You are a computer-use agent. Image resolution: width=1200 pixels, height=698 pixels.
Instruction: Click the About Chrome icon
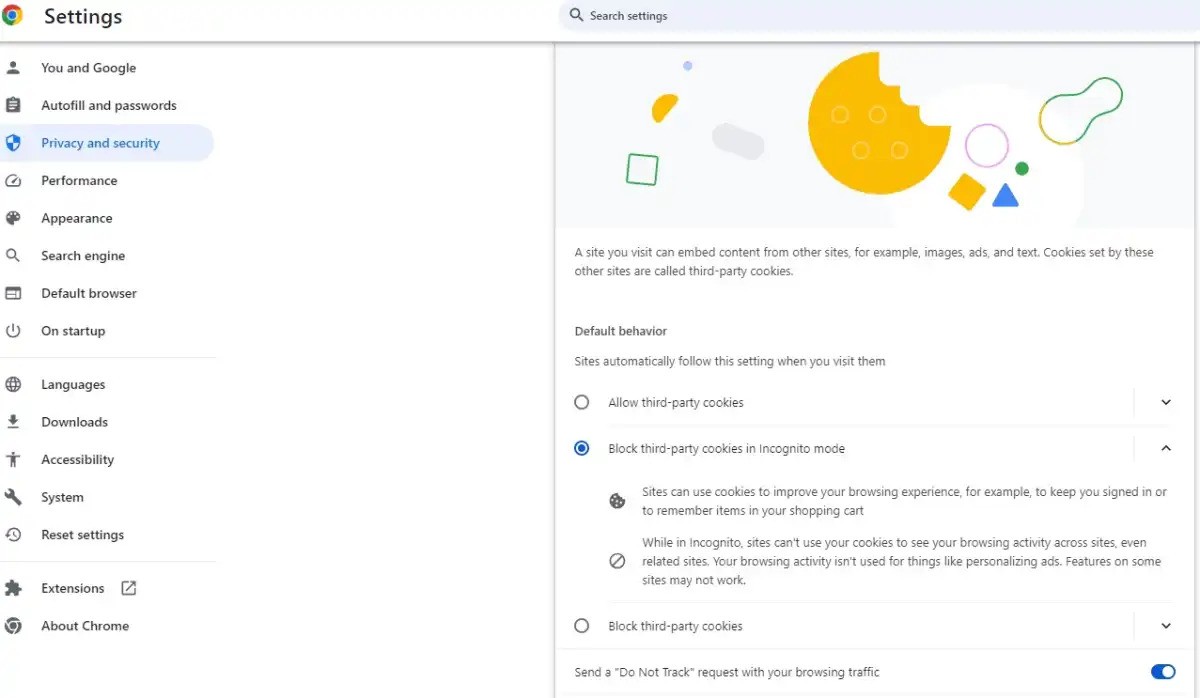pos(13,626)
